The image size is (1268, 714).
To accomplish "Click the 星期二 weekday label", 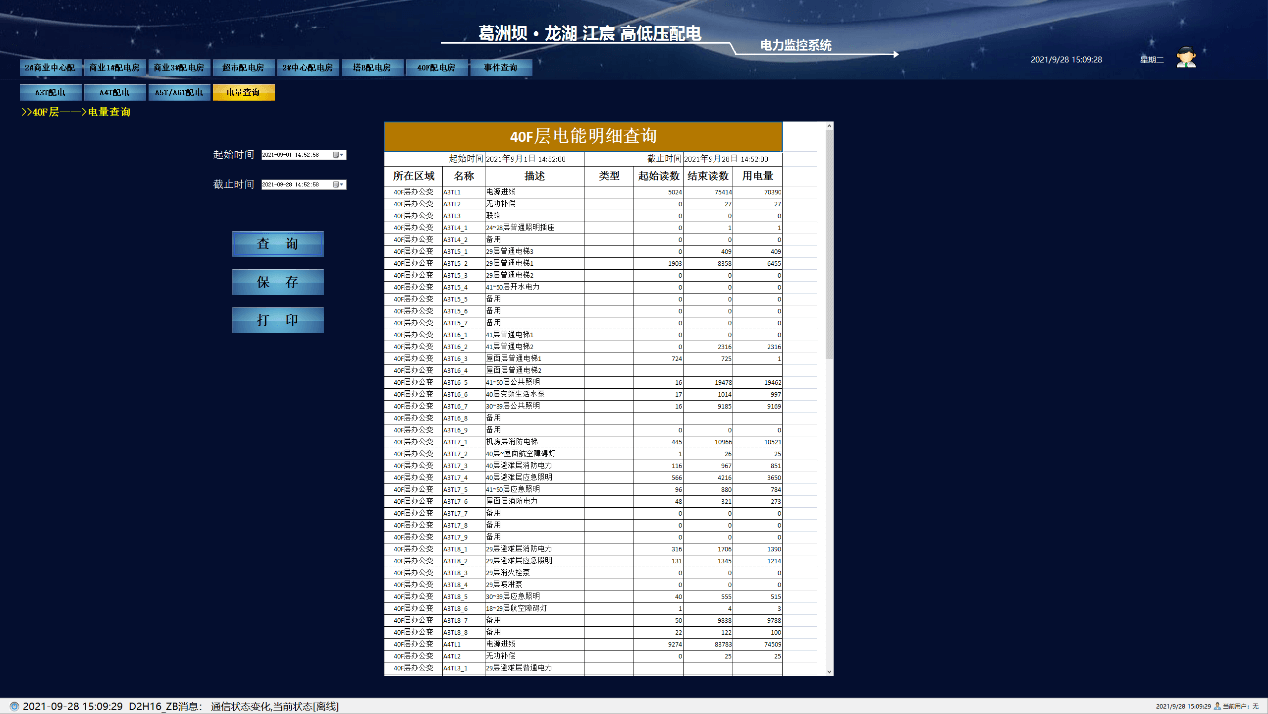I will click(x=1152, y=60).
